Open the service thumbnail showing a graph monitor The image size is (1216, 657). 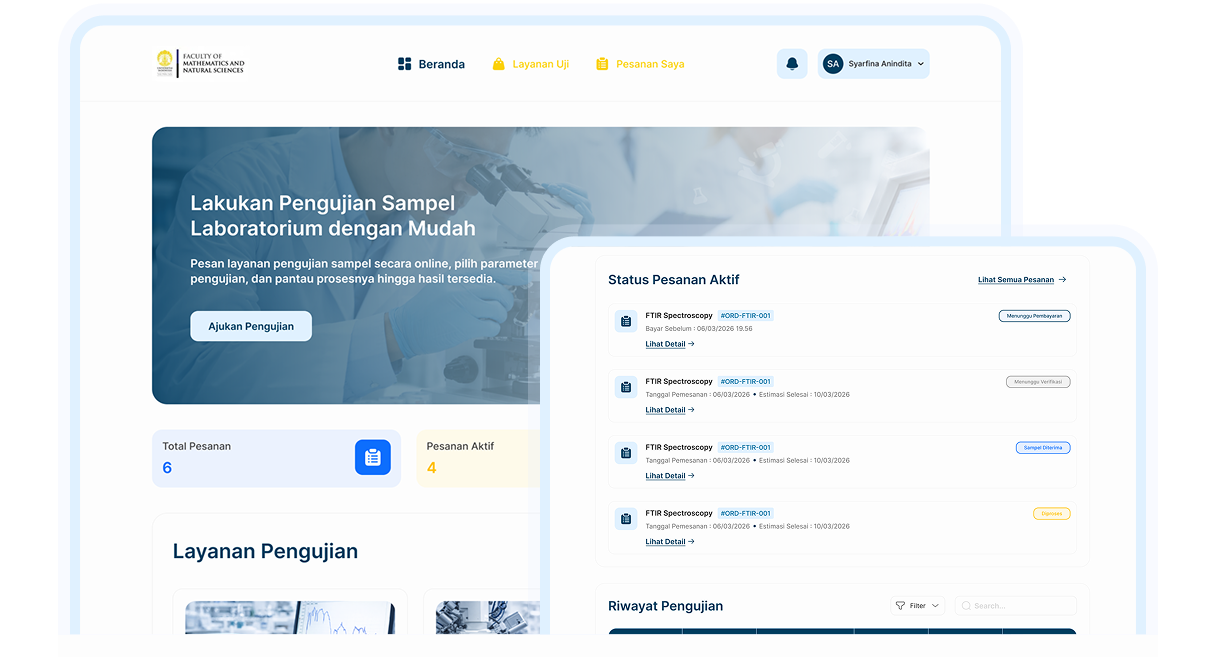[290, 618]
